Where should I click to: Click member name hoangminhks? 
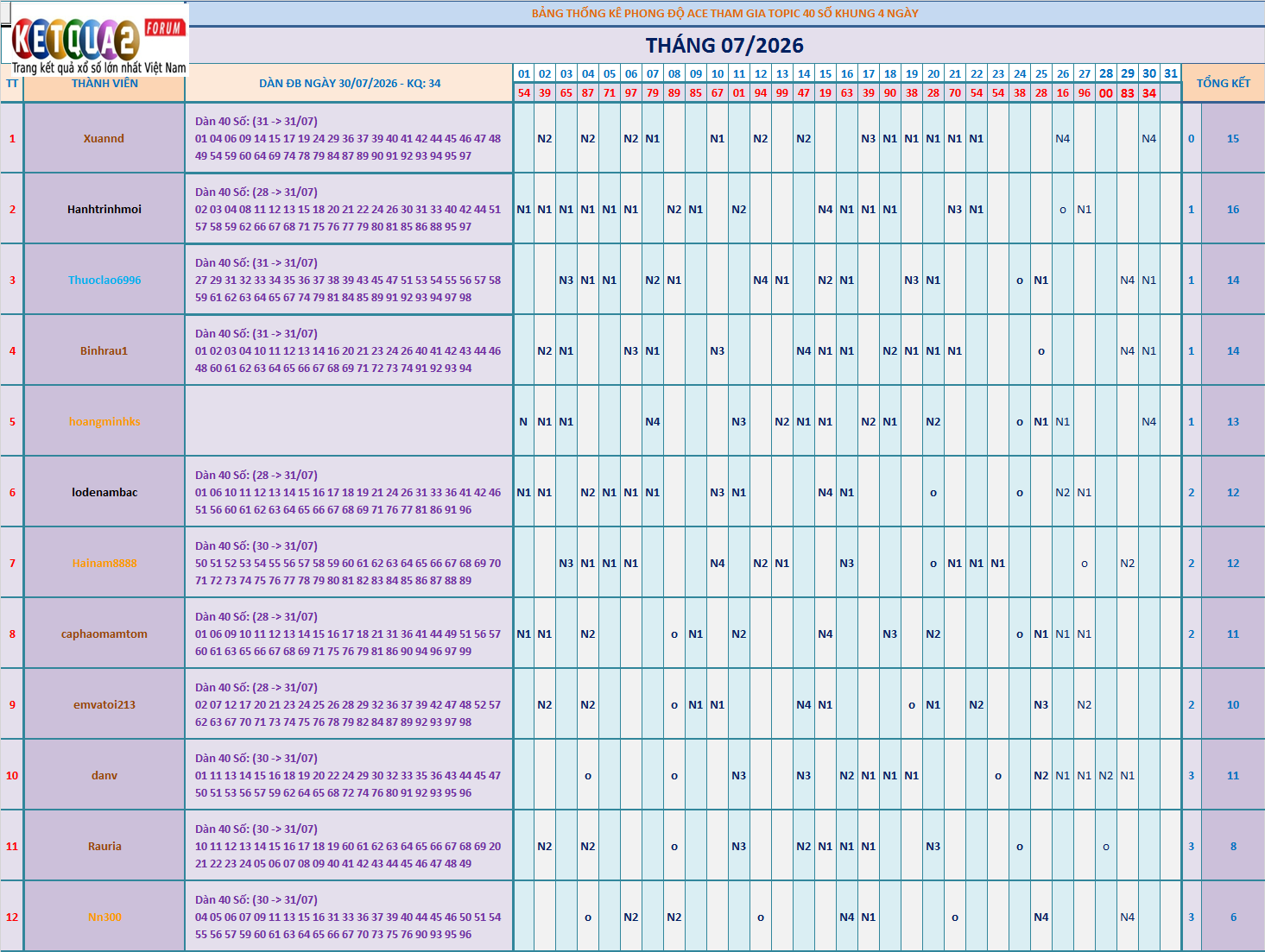click(104, 421)
